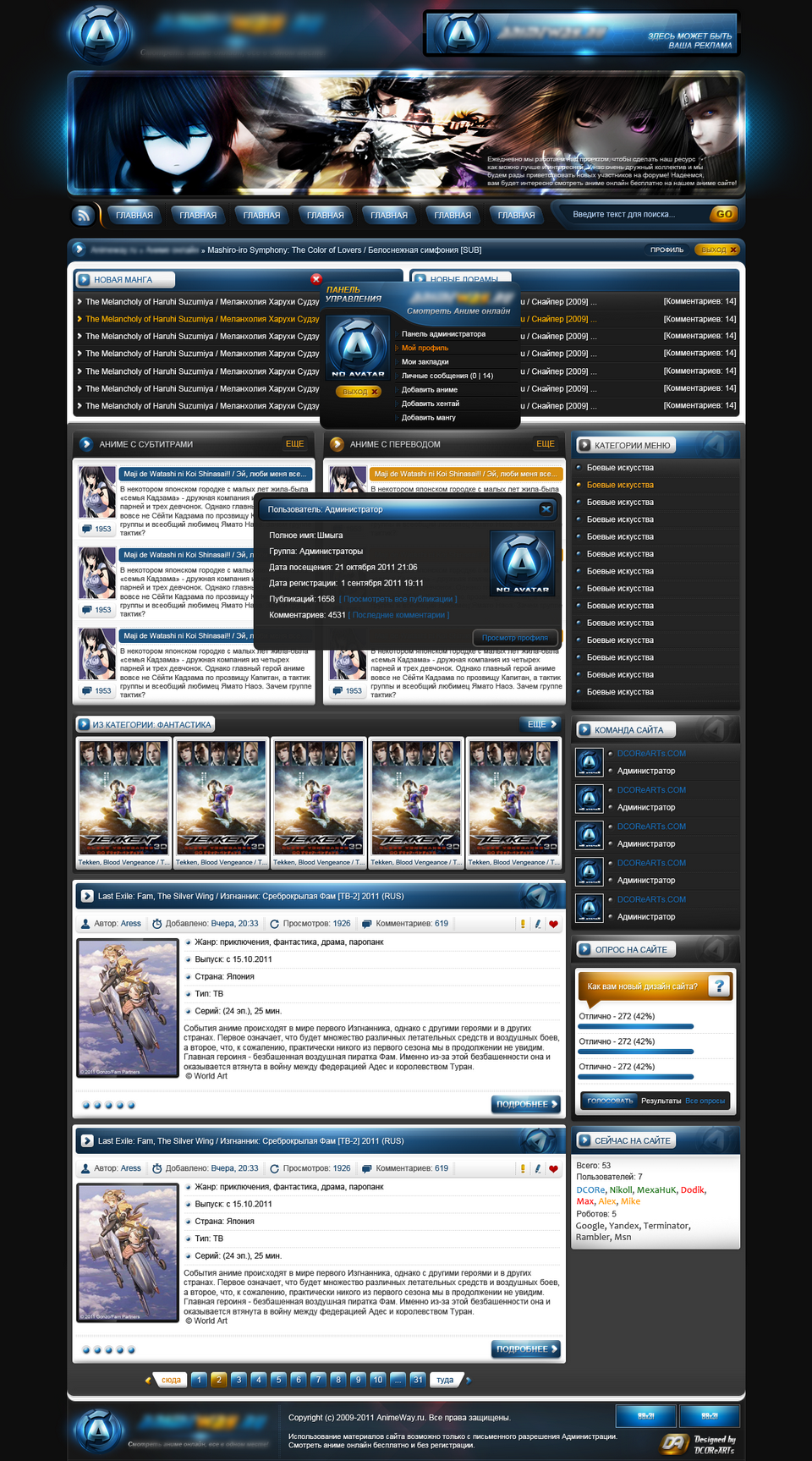Viewport: 812px width, 1461px height.
Task: Click the rating dots in the first post
Action: [x=107, y=1105]
